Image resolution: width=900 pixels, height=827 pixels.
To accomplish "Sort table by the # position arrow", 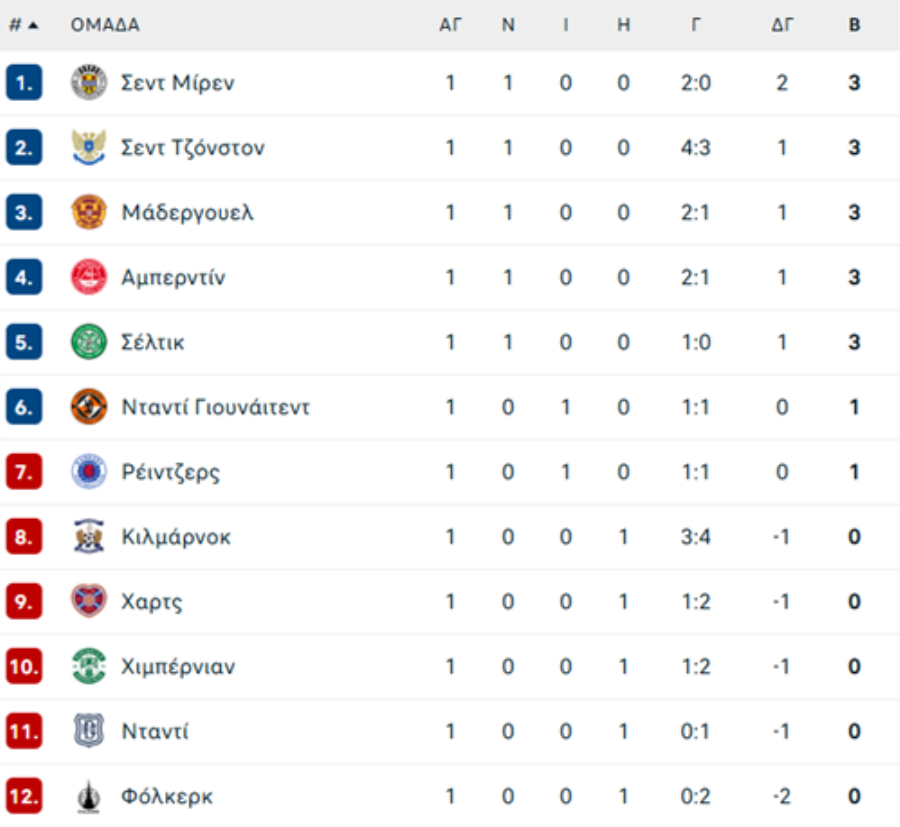I will 24,25.
